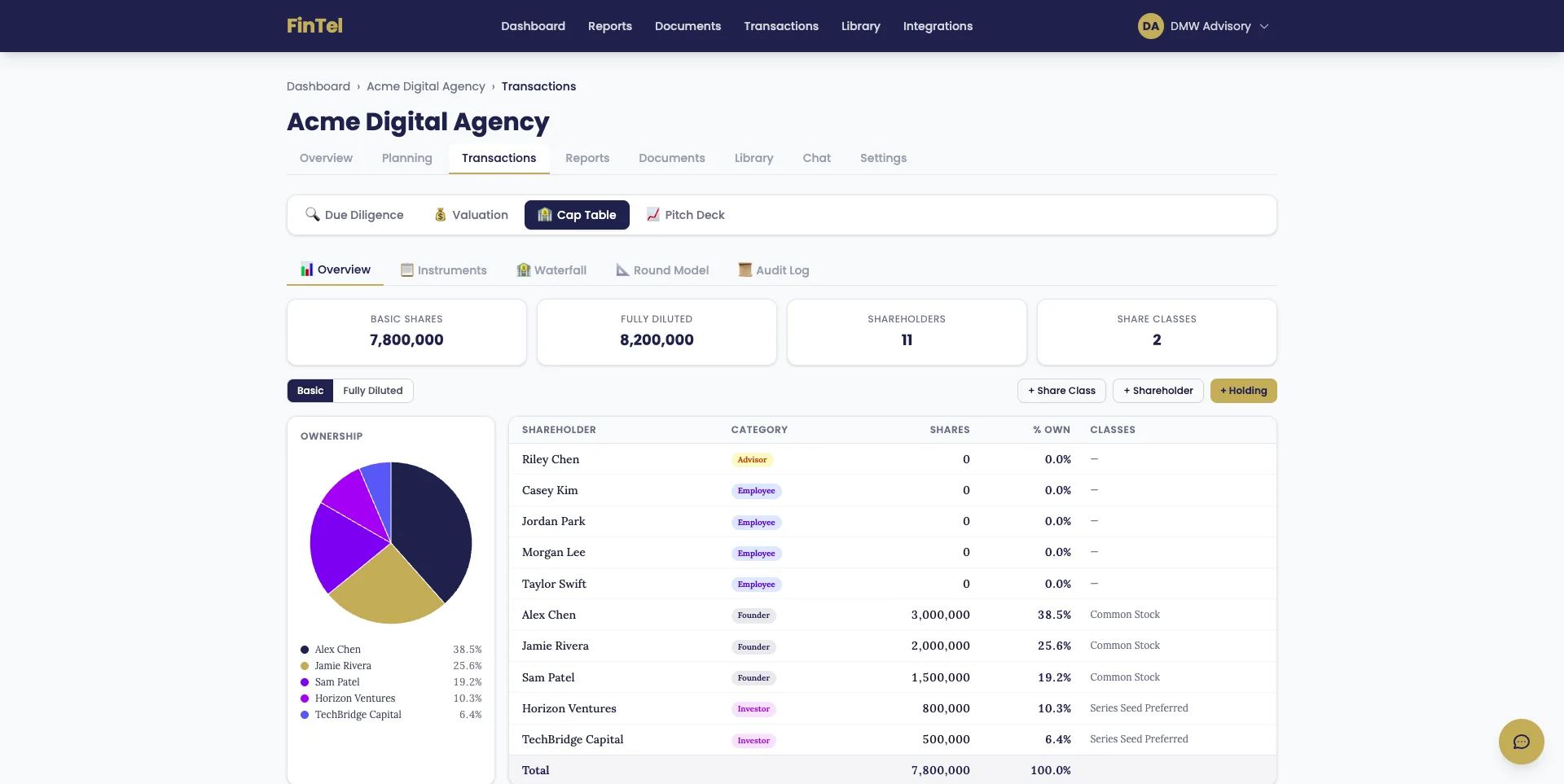
Task: Switch view to Fully Diluted
Action: point(372,391)
